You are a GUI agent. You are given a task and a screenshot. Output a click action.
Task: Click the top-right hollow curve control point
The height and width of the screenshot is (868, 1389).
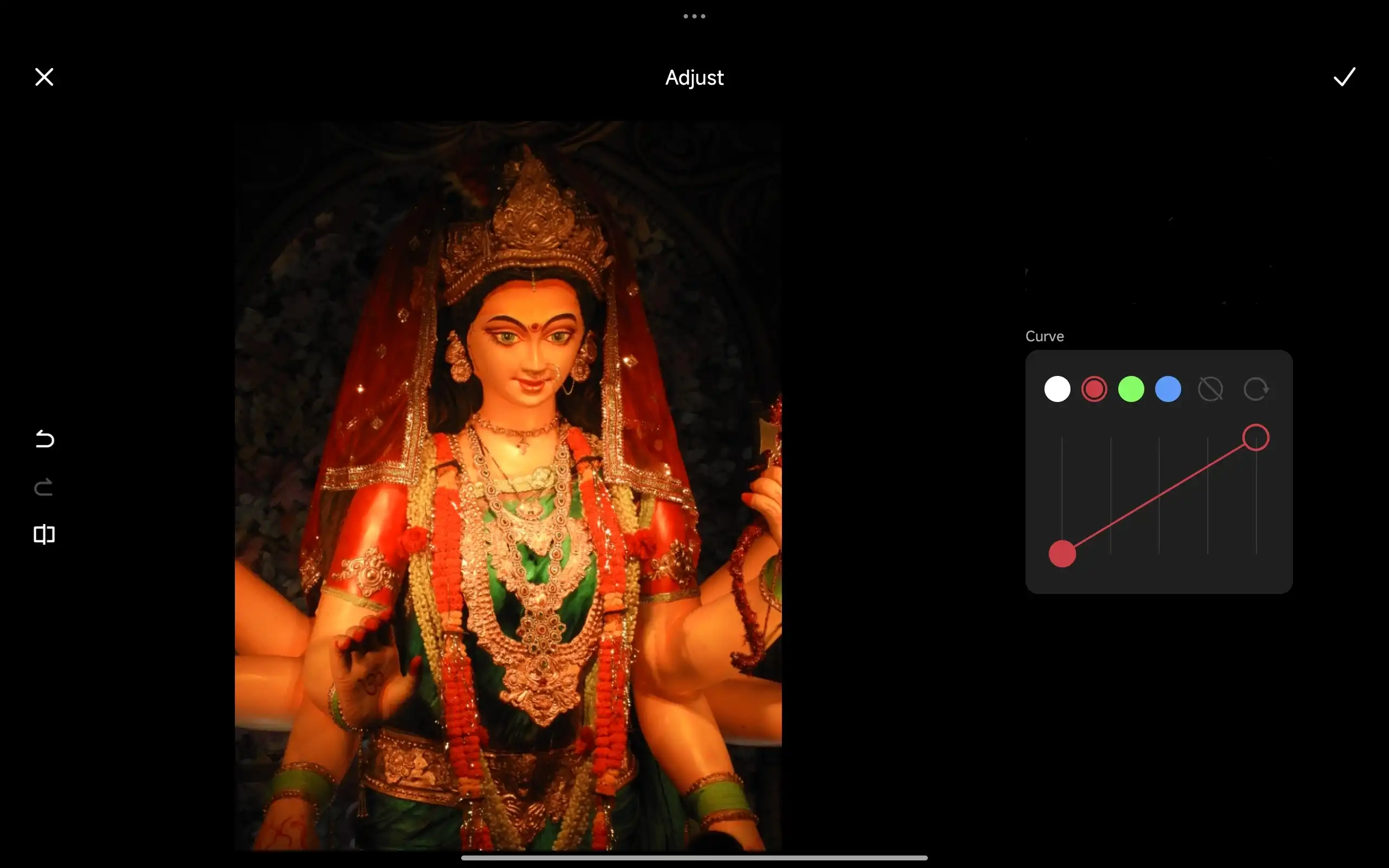[x=1256, y=438]
